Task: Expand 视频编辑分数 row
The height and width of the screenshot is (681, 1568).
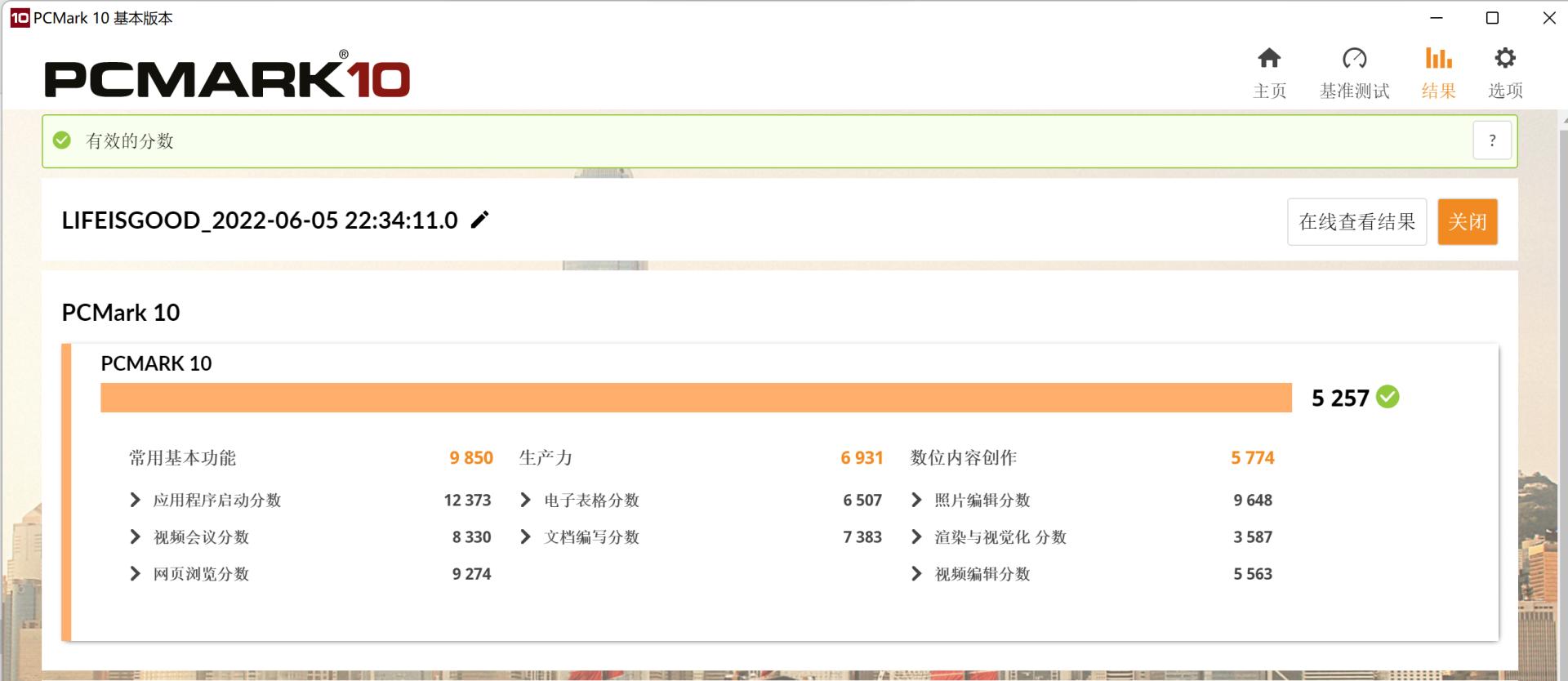Action: click(x=916, y=573)
